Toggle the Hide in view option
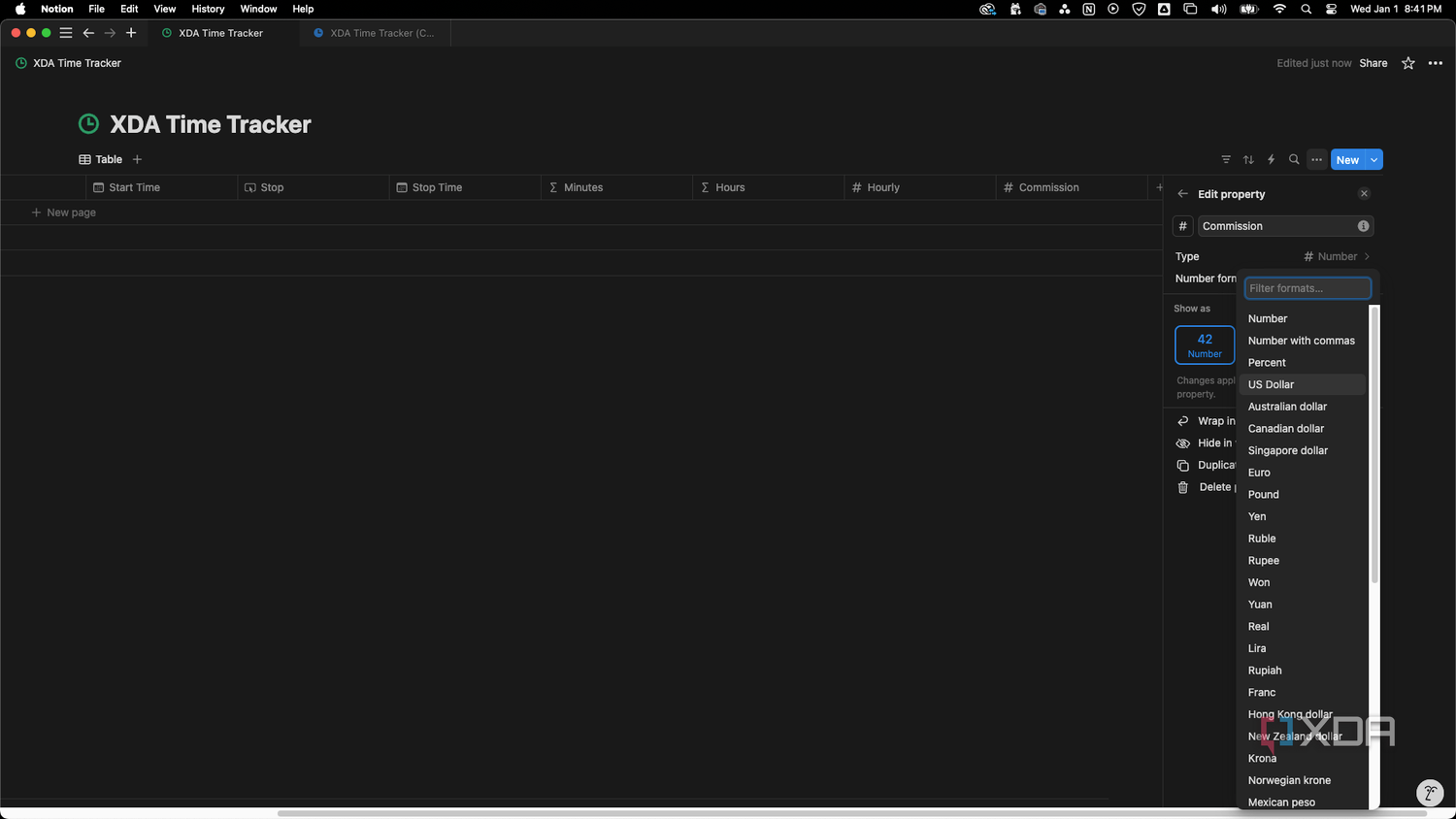Image resolution: width=1456 pixels, height=819 pixels. pyautogui.click(x=1205, y=443)
